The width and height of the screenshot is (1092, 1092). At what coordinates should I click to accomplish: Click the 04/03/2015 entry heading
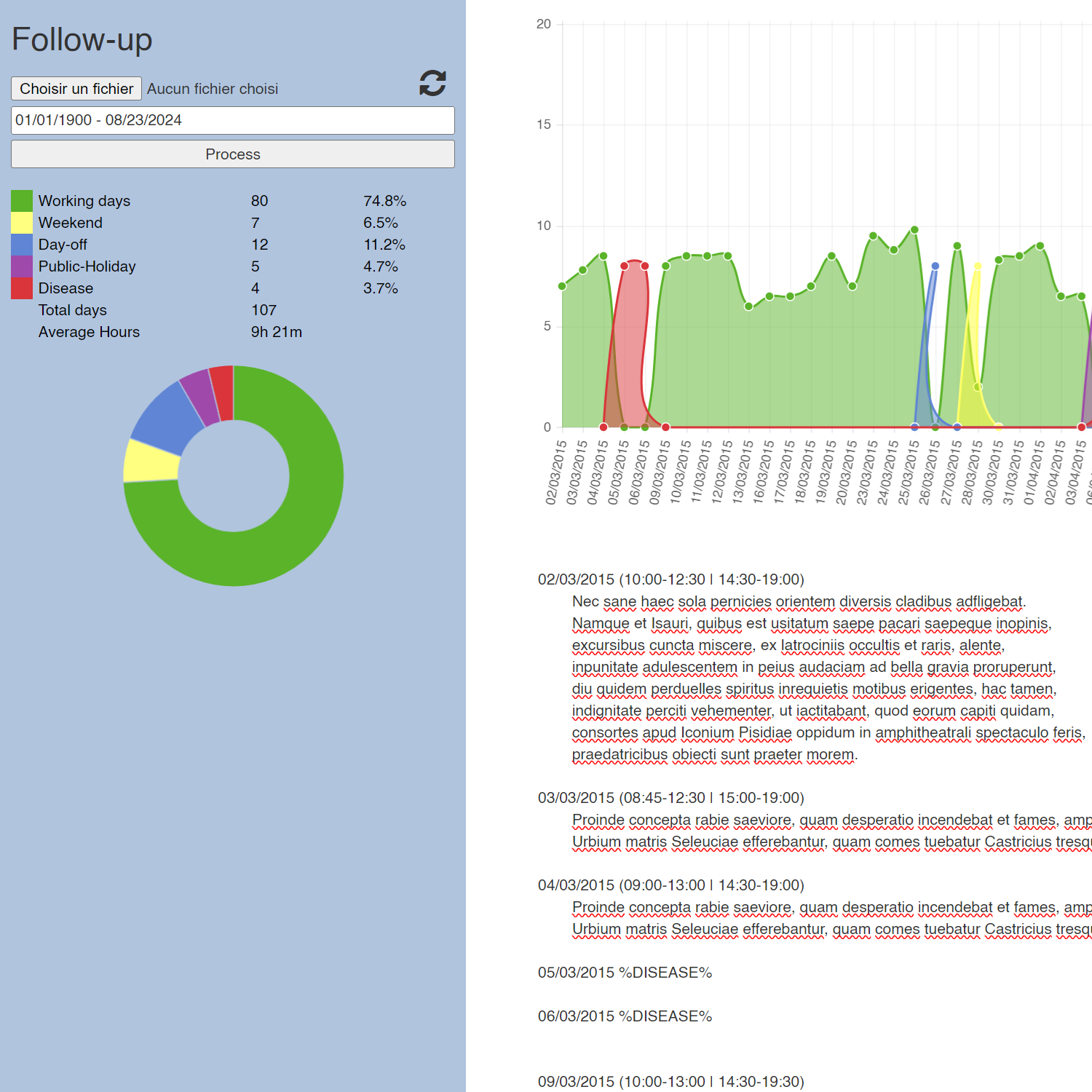[x=670, y=885]
